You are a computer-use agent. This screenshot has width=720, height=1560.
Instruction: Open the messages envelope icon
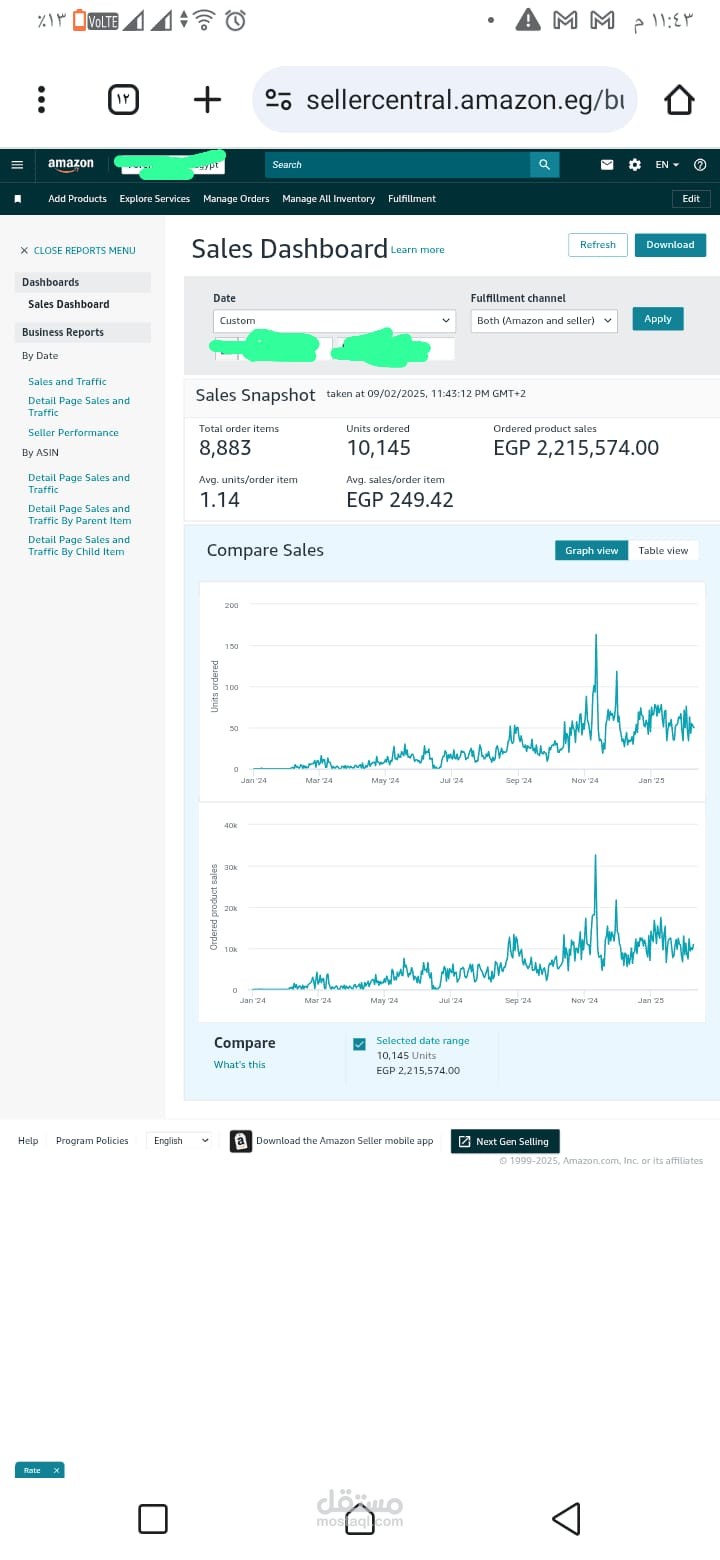point(607,165)
